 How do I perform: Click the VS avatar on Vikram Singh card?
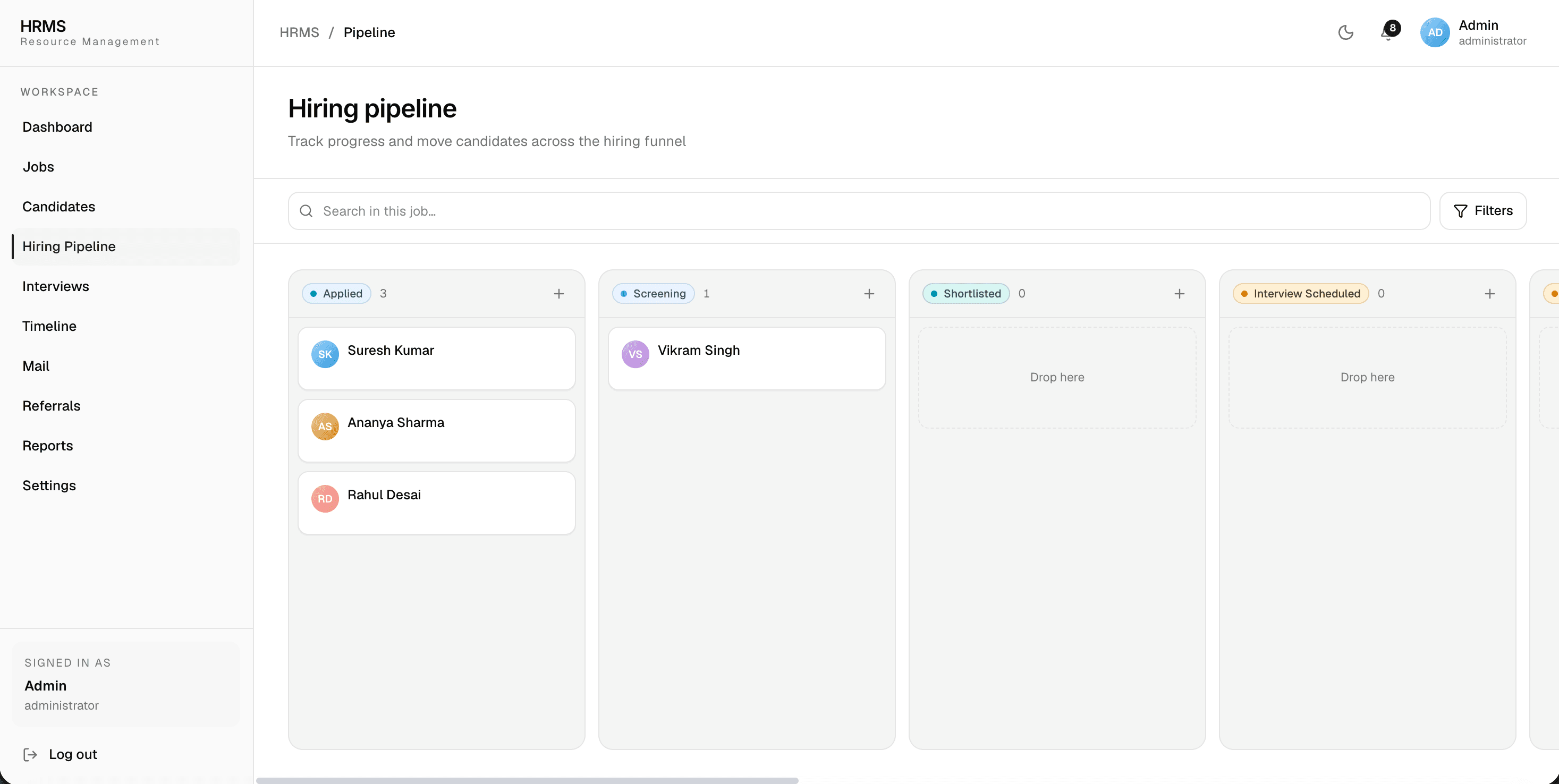[x=636, y=354]
